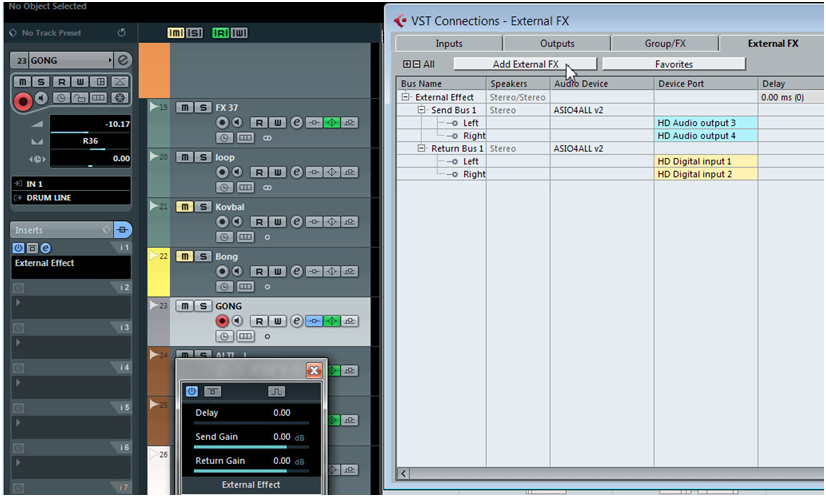This screenshot has width=826, height=497.
Task: Close the External Effect panel
Action: [x=314, y=371]
